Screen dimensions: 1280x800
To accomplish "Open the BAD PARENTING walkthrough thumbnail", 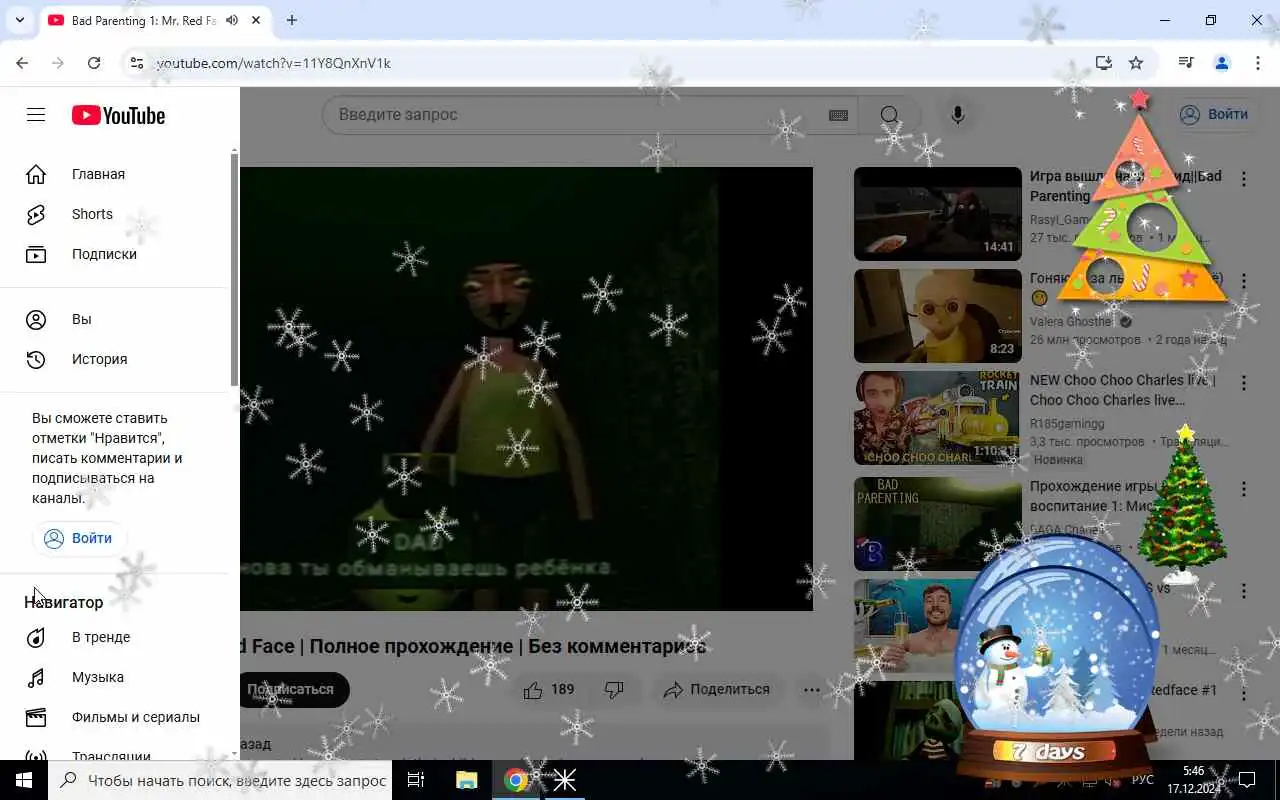I will (938, 524).
